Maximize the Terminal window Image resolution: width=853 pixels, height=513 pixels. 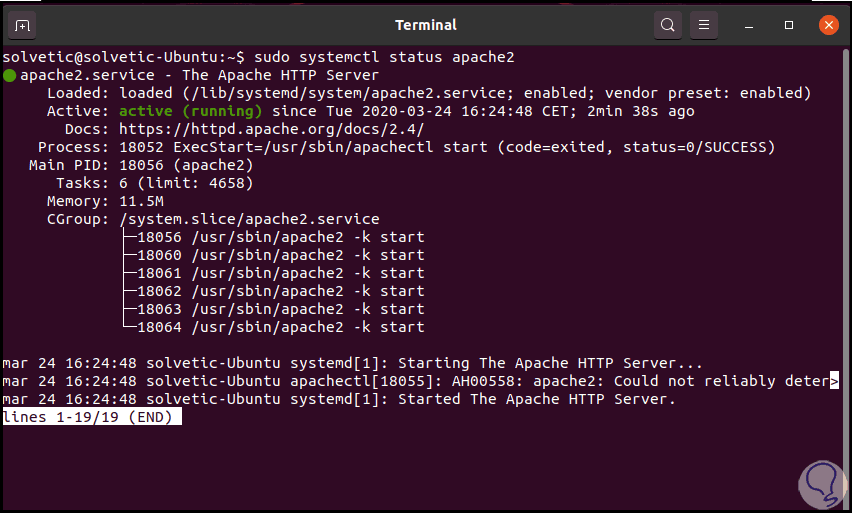pyautogui.click(x=789, y=25)
